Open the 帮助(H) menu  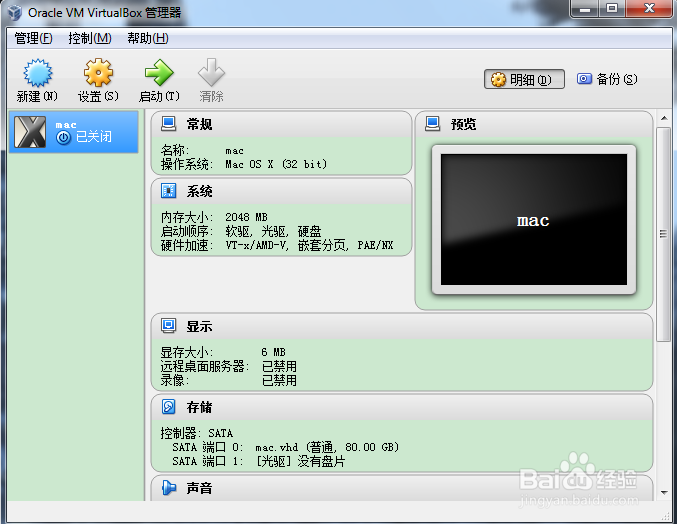point(148,38)
